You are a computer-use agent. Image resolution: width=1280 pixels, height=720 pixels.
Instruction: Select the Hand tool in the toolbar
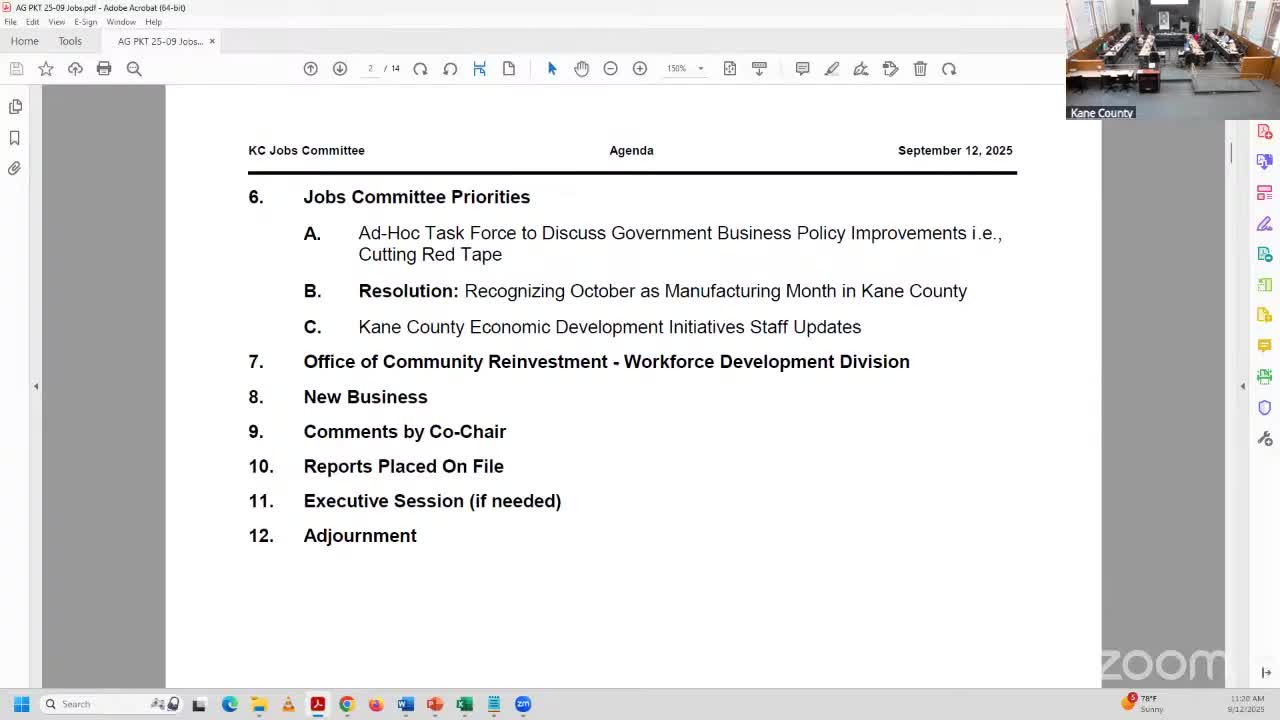[x=581, y=68]
